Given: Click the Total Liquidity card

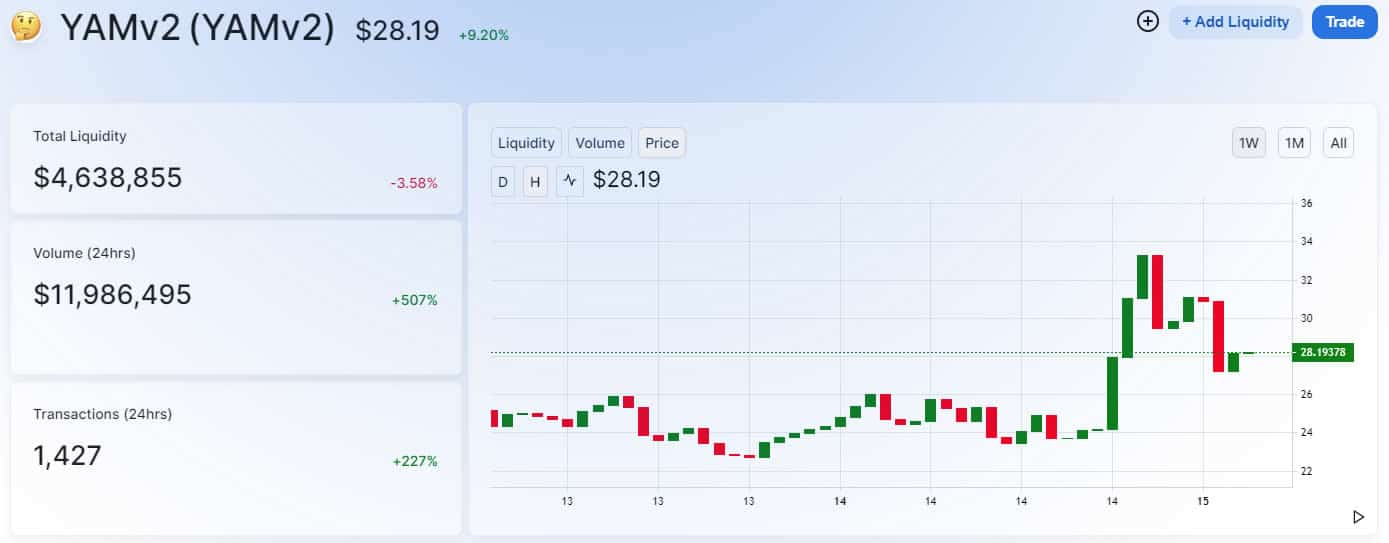Looking at the screenshot, I should click(236, 158).
